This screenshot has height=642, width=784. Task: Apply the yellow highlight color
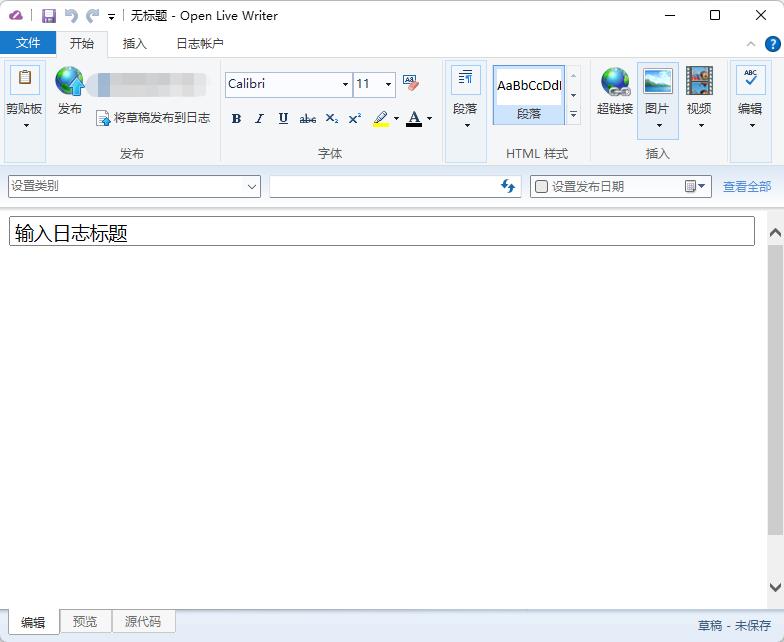click(381, 118)
